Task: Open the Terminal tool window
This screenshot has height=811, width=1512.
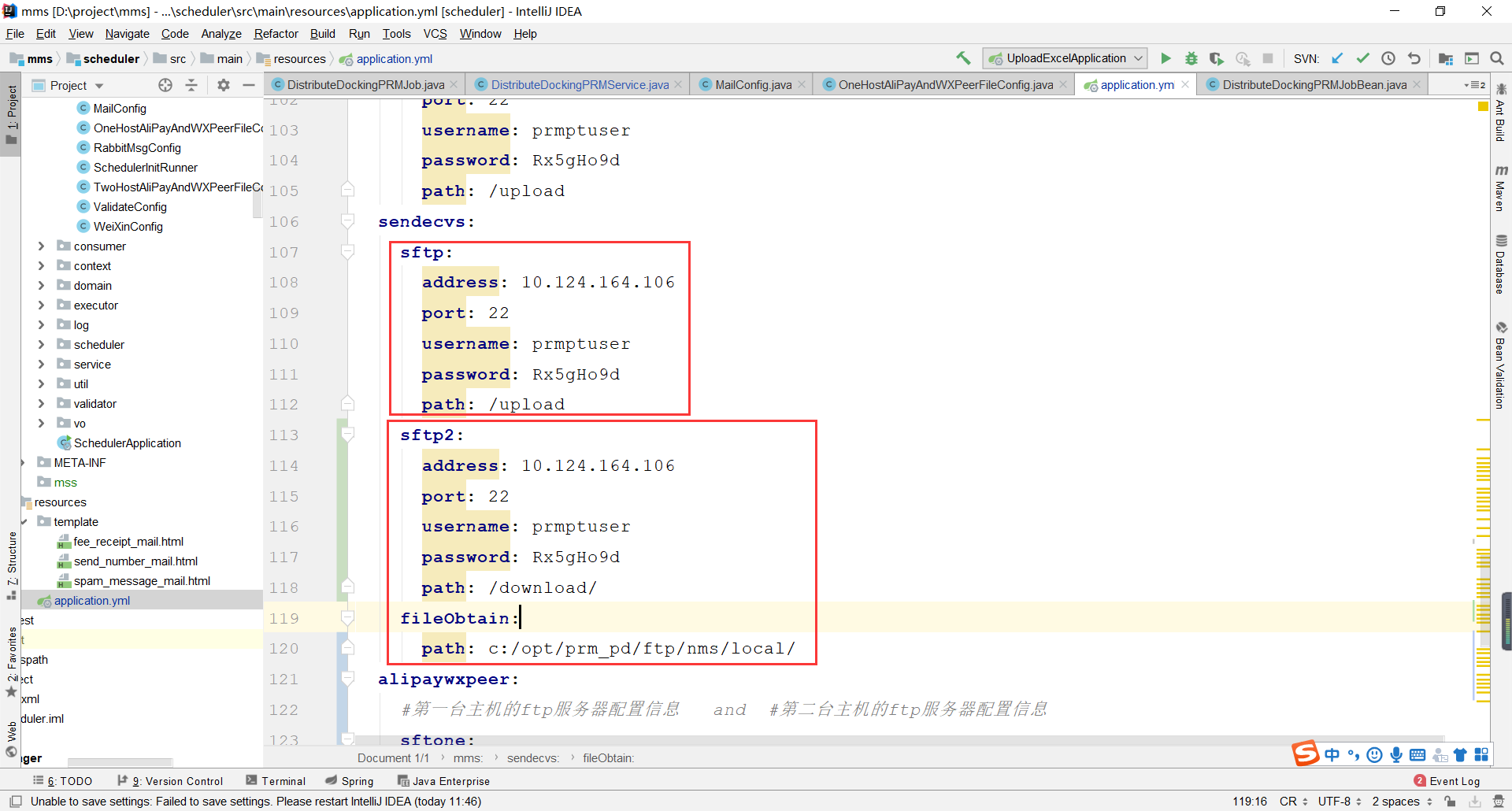Action: 276,781
